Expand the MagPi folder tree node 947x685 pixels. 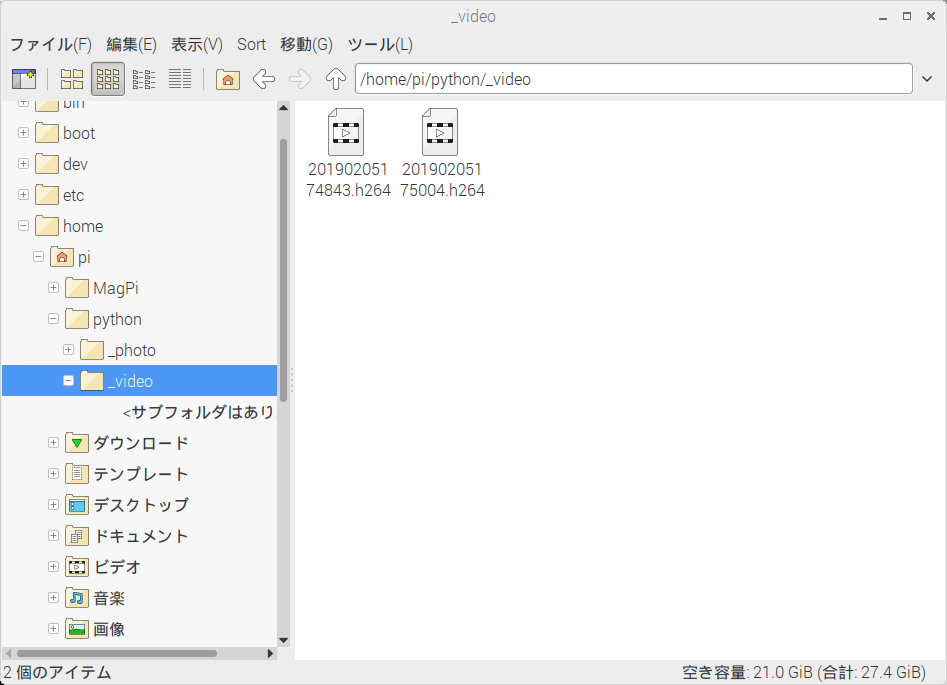tap(54, 288)
